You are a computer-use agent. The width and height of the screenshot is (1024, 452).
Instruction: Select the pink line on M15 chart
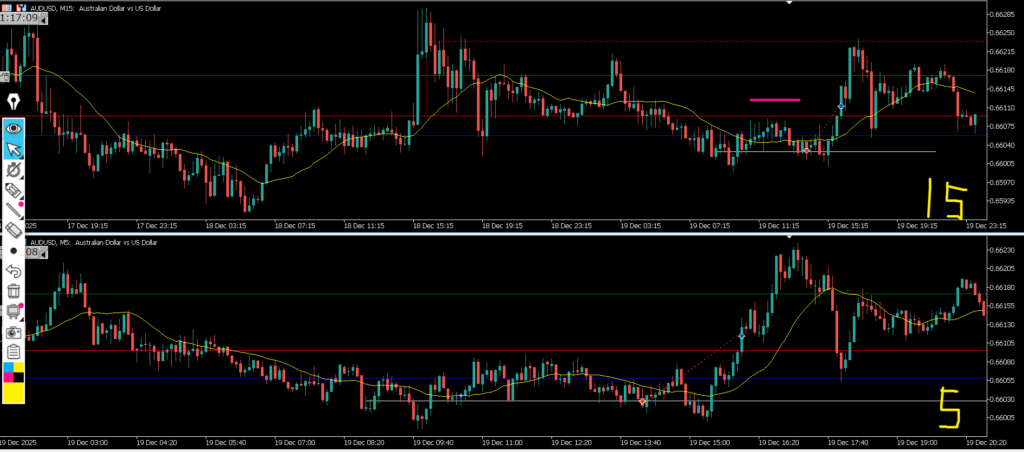[774, 100]
